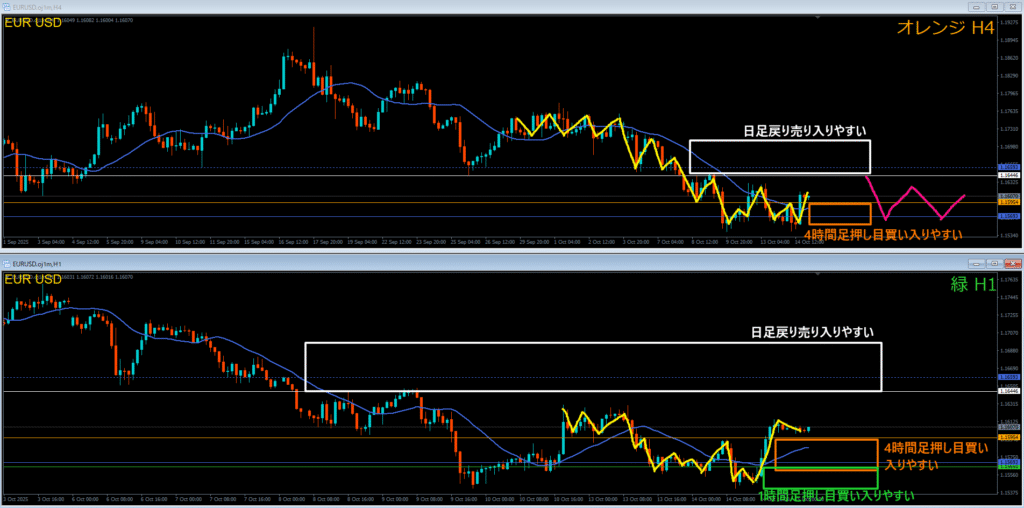Close the lower H1 chart window

click(x=1013, y=262)
